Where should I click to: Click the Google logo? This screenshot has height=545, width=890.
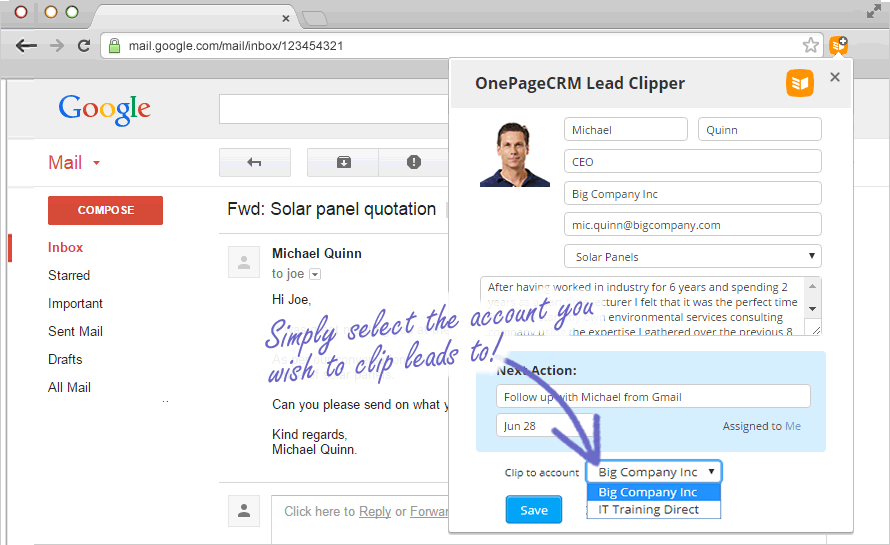[104, 110]
